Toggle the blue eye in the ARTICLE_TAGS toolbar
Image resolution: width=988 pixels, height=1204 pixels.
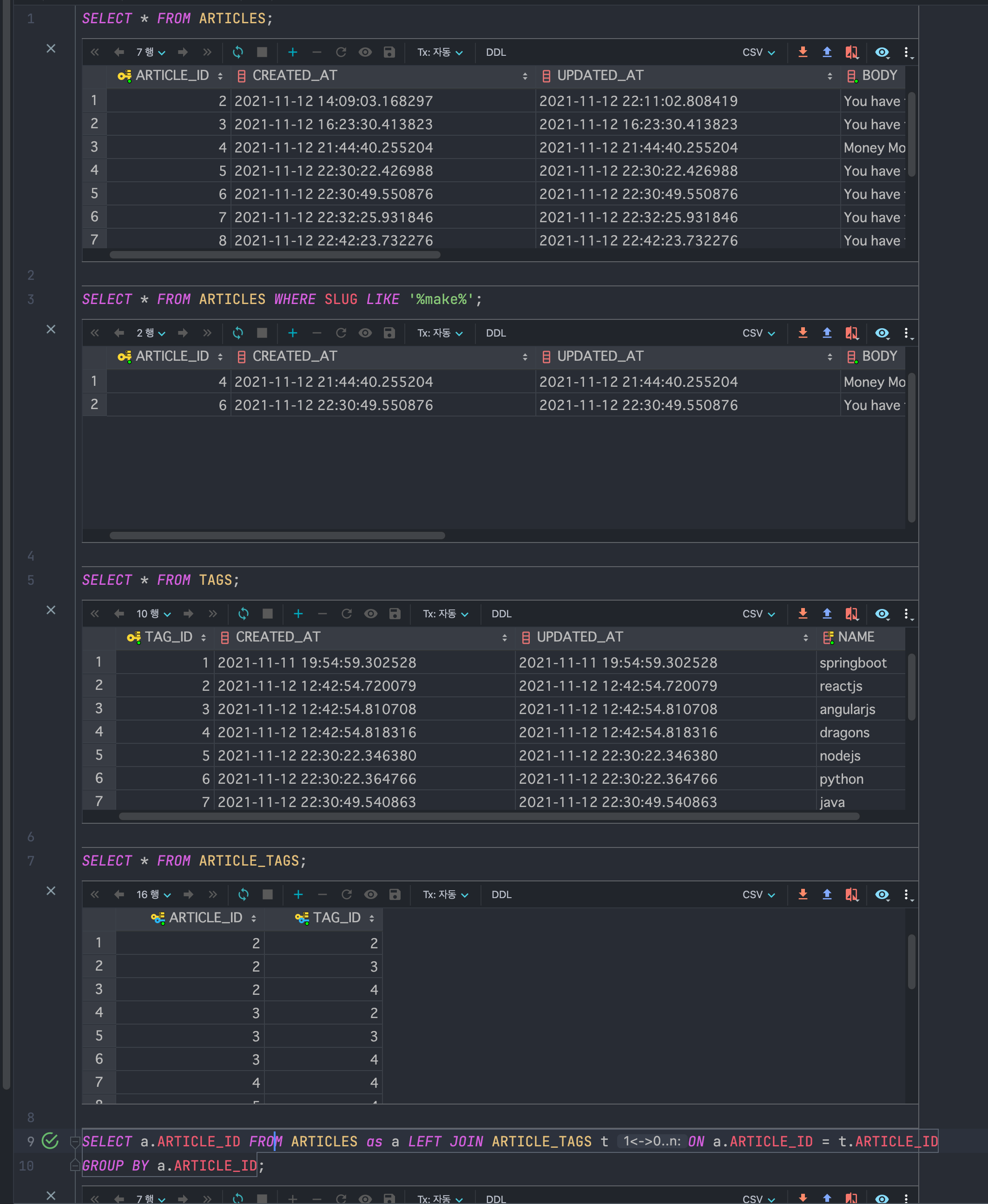[x=882, y=894]
